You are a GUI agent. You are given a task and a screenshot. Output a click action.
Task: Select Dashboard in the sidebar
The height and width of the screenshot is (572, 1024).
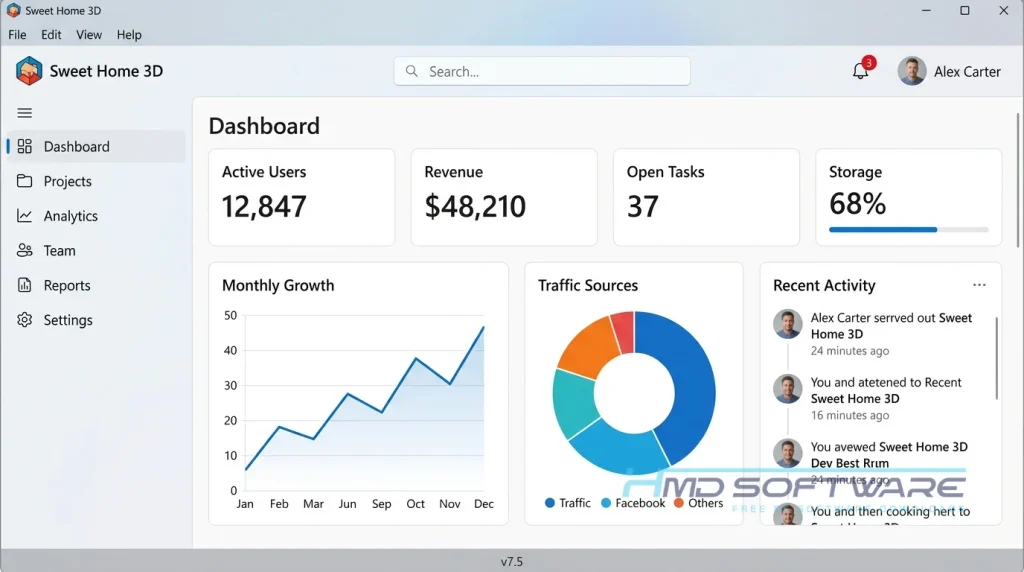pyautogui.click(x=97, y=146)
